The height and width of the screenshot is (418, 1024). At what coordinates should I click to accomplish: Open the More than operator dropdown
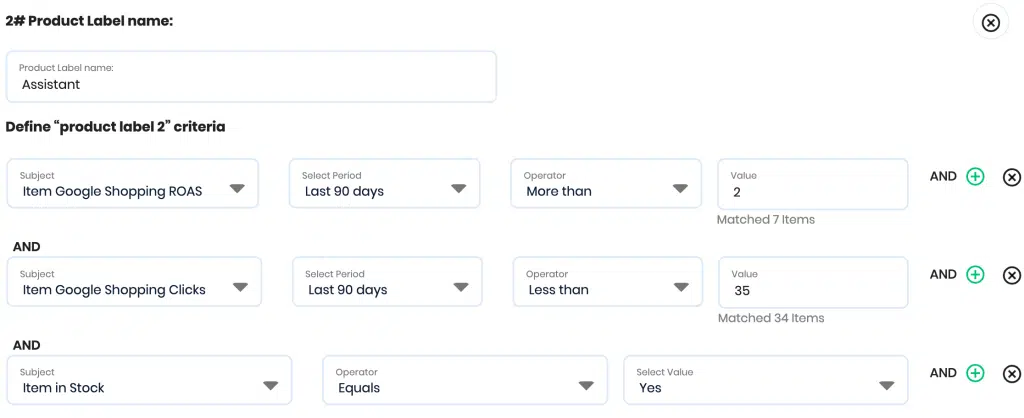tap(606, 184)
